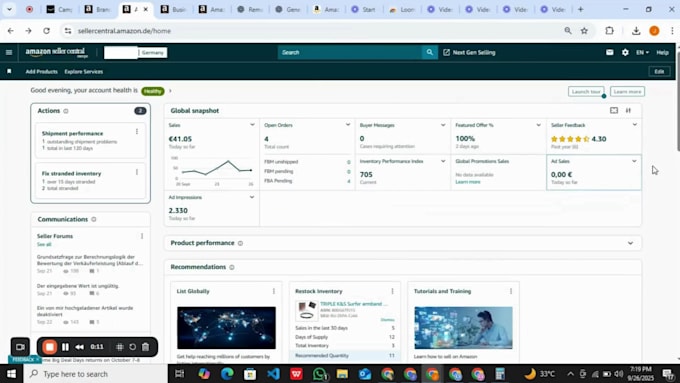
Task: Click the Tutorials and Training thumbnail
Action: (463, 328)
